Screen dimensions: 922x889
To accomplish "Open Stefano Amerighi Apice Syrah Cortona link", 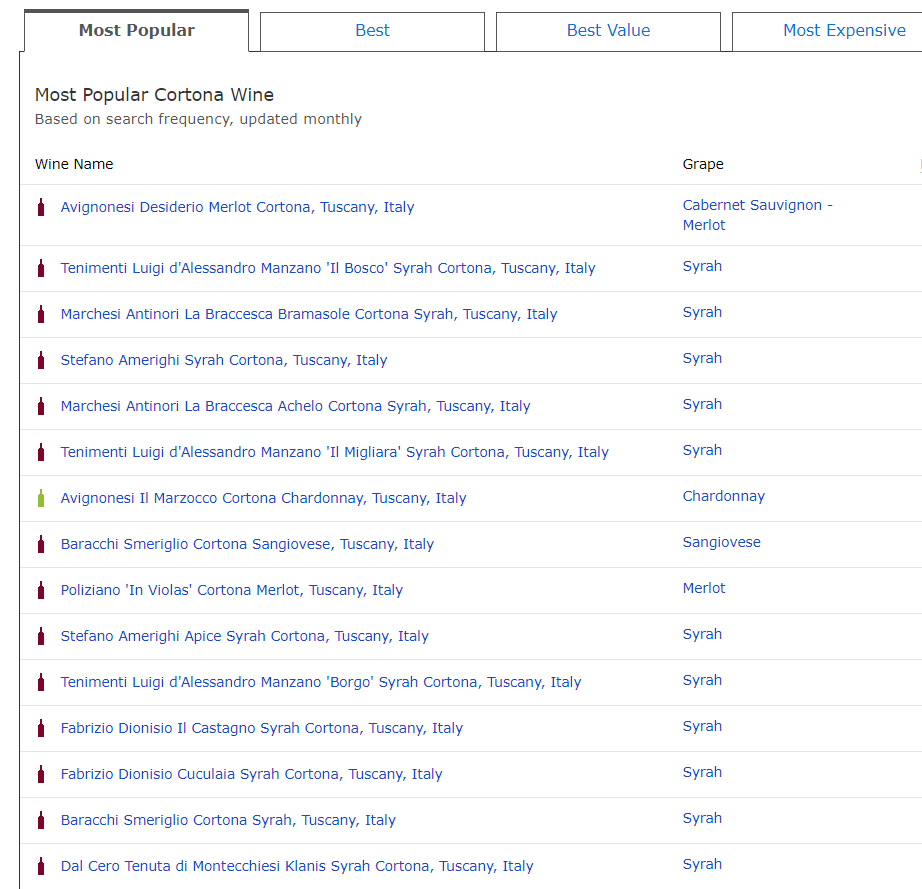I will [x=245, y=636].
